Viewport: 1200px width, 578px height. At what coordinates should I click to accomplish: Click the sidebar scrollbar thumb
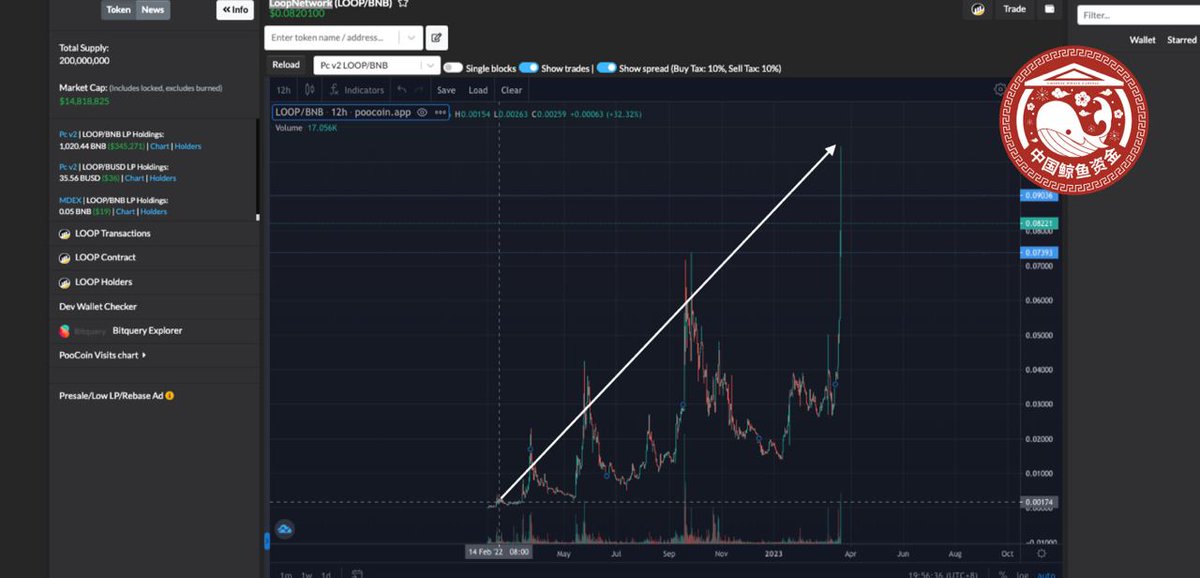(x=257, y=217)
